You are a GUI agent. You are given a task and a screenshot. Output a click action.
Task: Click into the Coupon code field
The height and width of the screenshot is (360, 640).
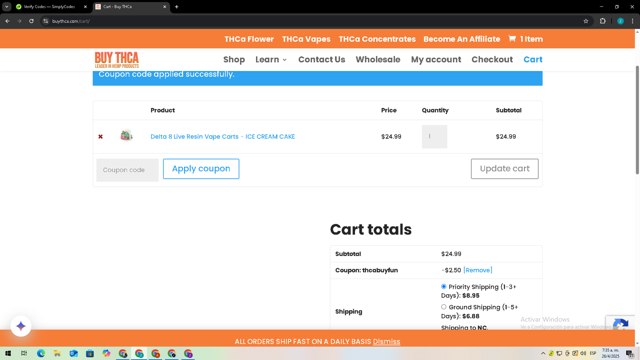(x=127, y=170)
